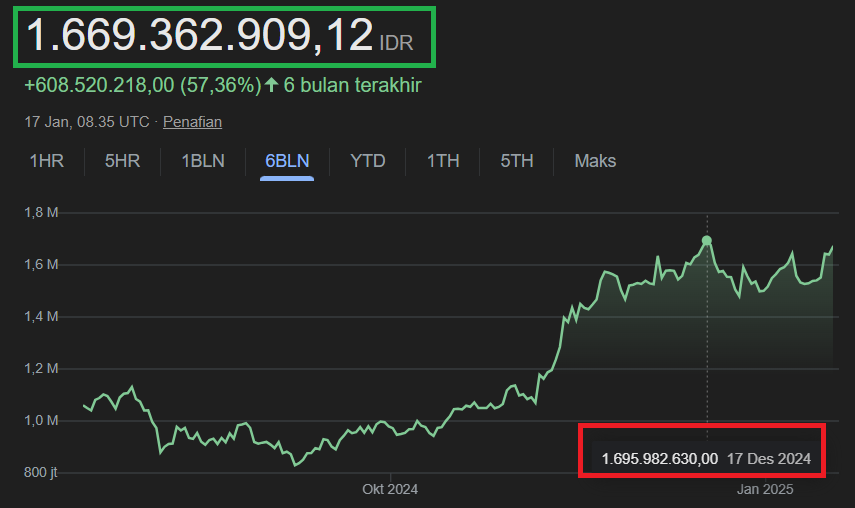Open the Penafian disclaimer link
855x508 pixels.
[x=192, y=122]
